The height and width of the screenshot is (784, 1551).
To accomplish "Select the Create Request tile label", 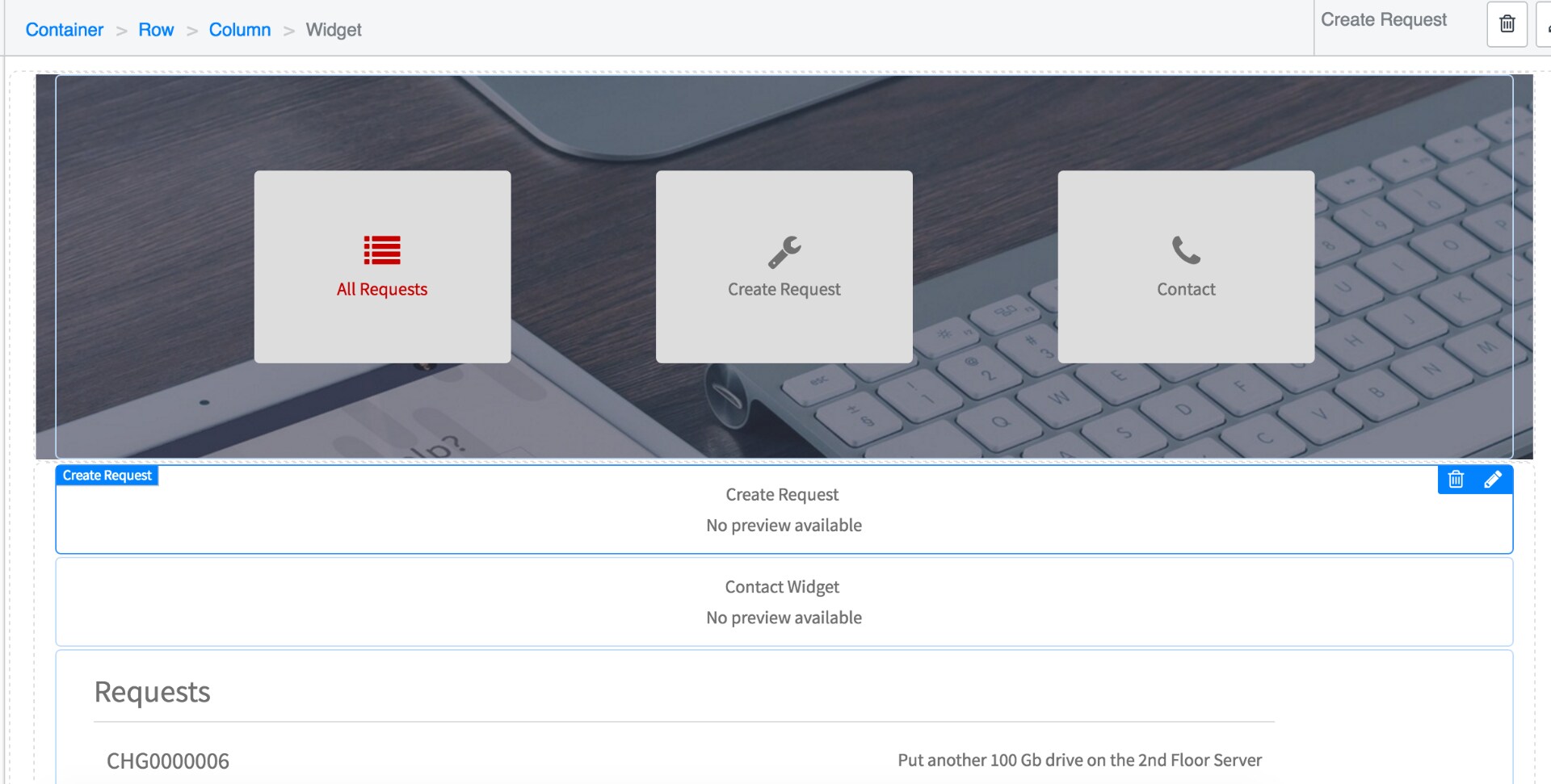I will click(x=784, y=289).
